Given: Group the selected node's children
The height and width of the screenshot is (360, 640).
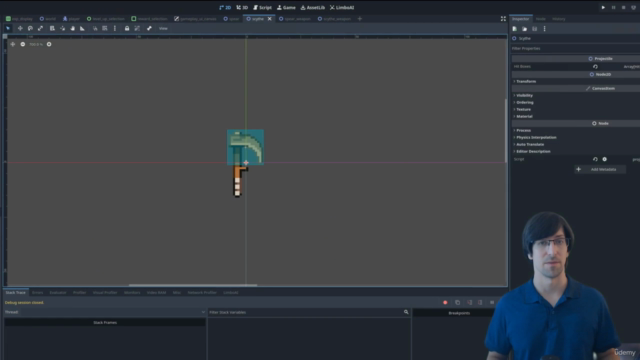Looking at the screenshot, I should [x=137, y=28].
